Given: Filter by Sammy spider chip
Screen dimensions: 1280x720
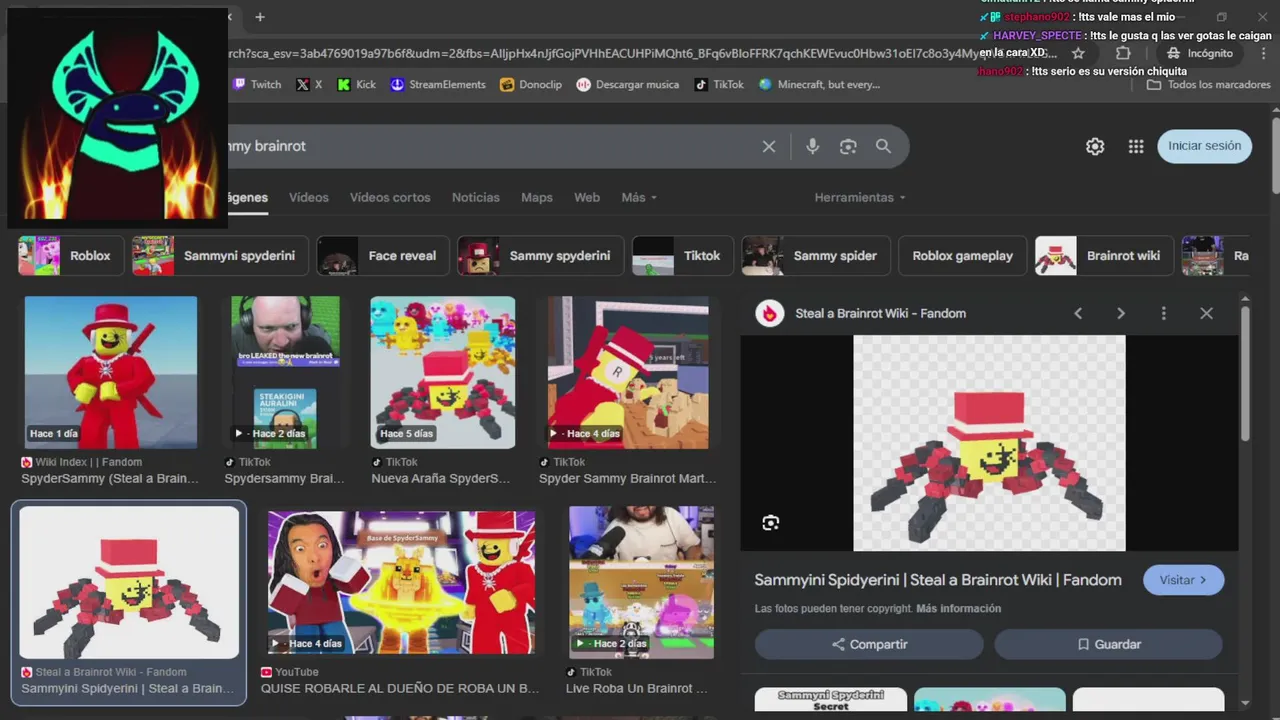Looking at the screenshot, I should click(x=816, y=256).
